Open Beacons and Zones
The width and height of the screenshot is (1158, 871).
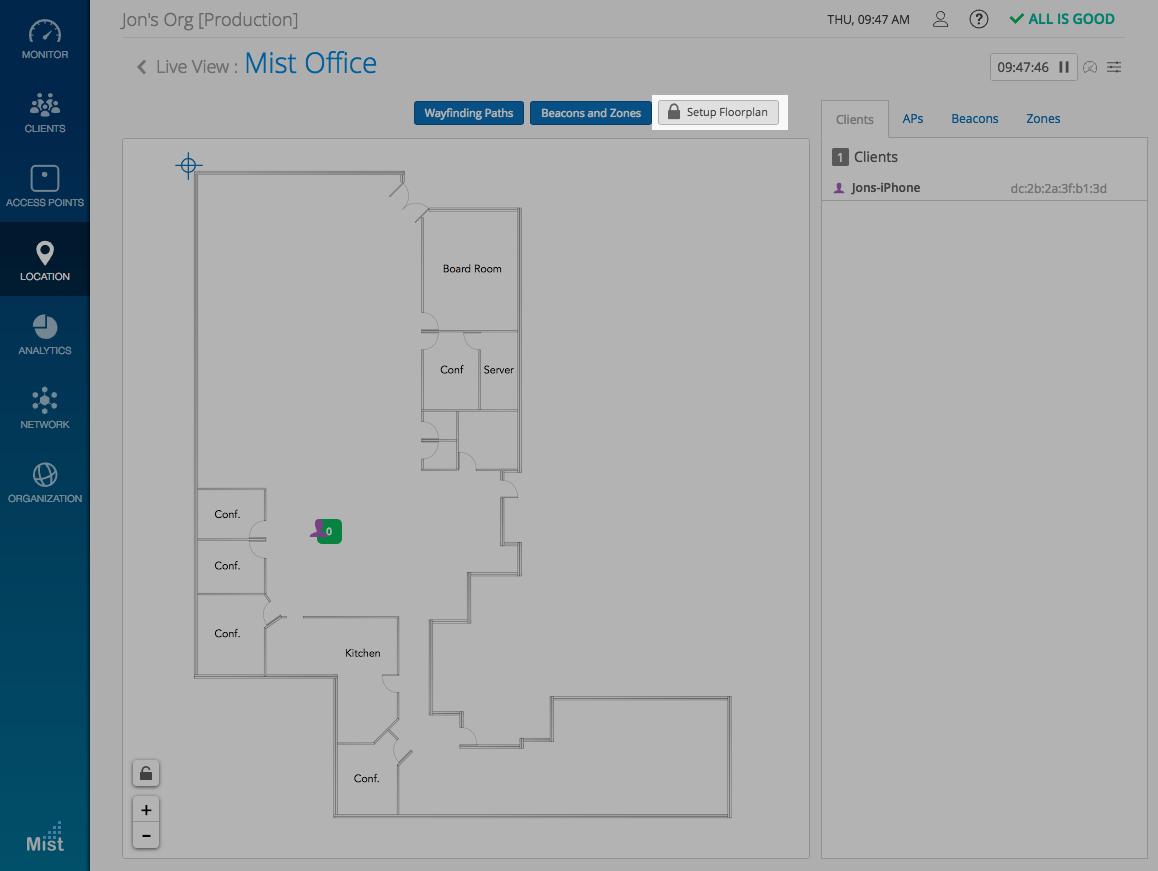click(591, 113)
